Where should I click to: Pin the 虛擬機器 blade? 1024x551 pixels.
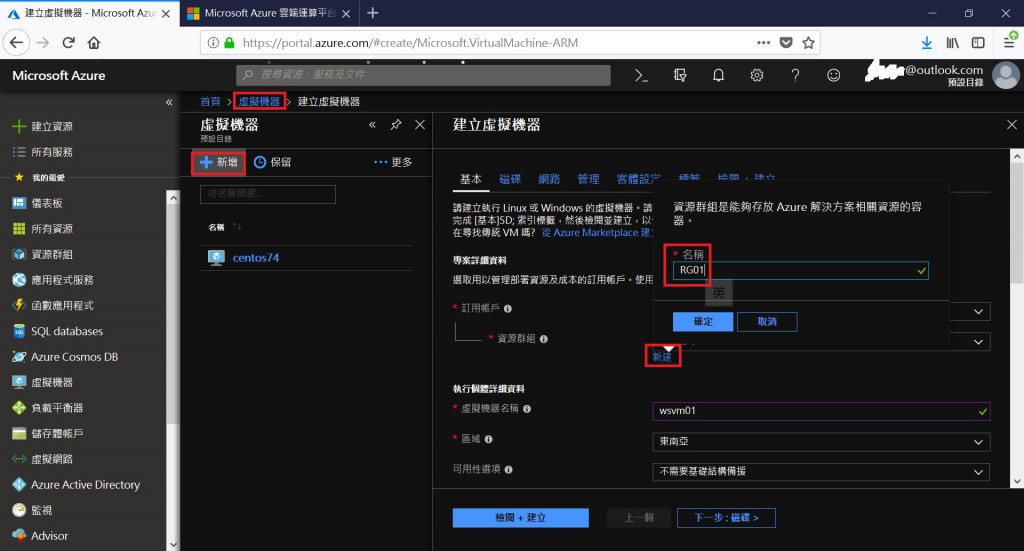click(x=396, y=125)
